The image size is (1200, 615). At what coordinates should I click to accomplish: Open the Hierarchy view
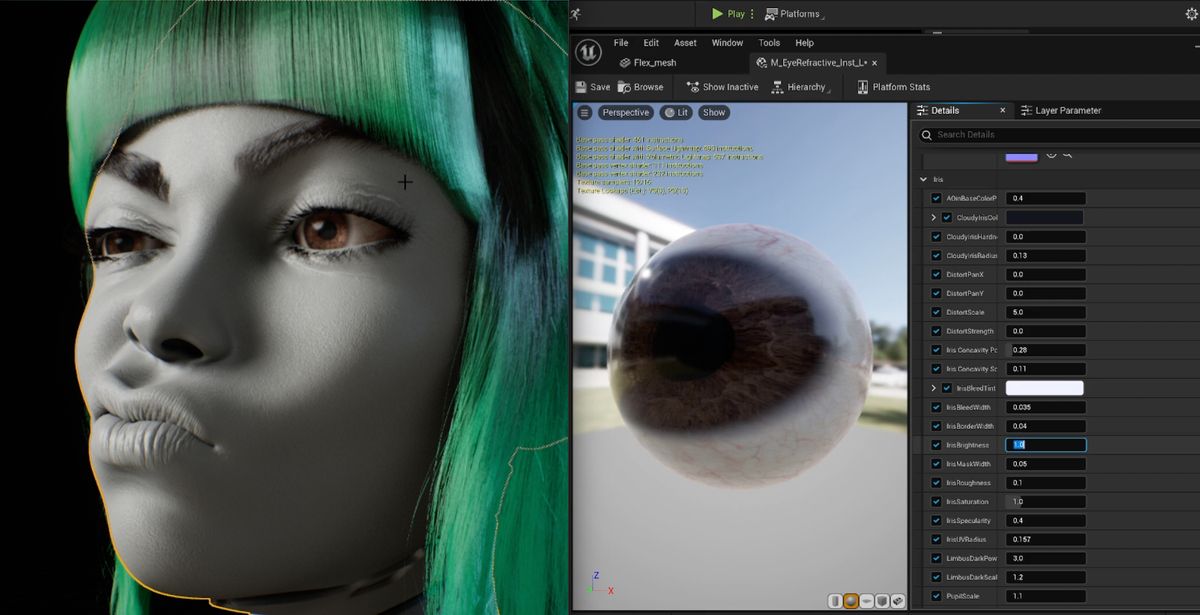pyautogui.click(x=800, y=86)
